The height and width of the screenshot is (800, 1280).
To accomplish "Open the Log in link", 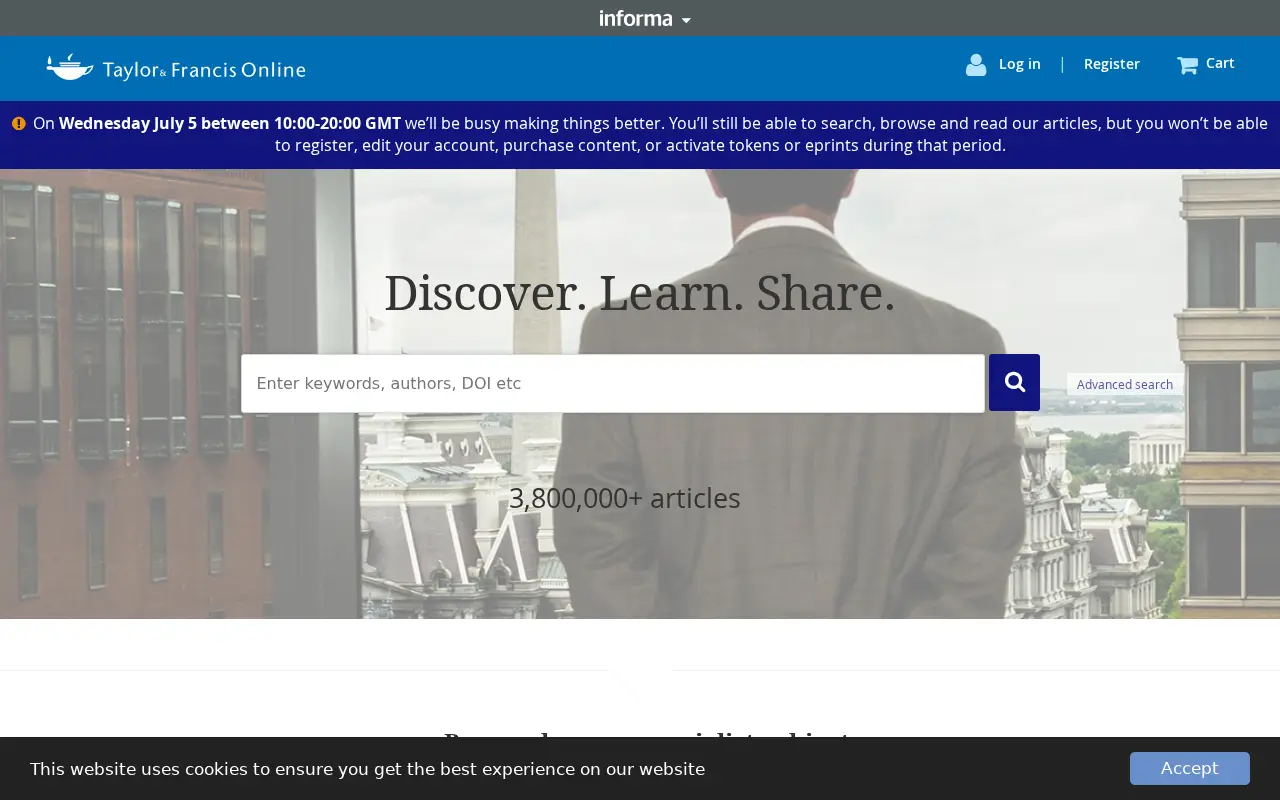I will tap(1019, 64).
